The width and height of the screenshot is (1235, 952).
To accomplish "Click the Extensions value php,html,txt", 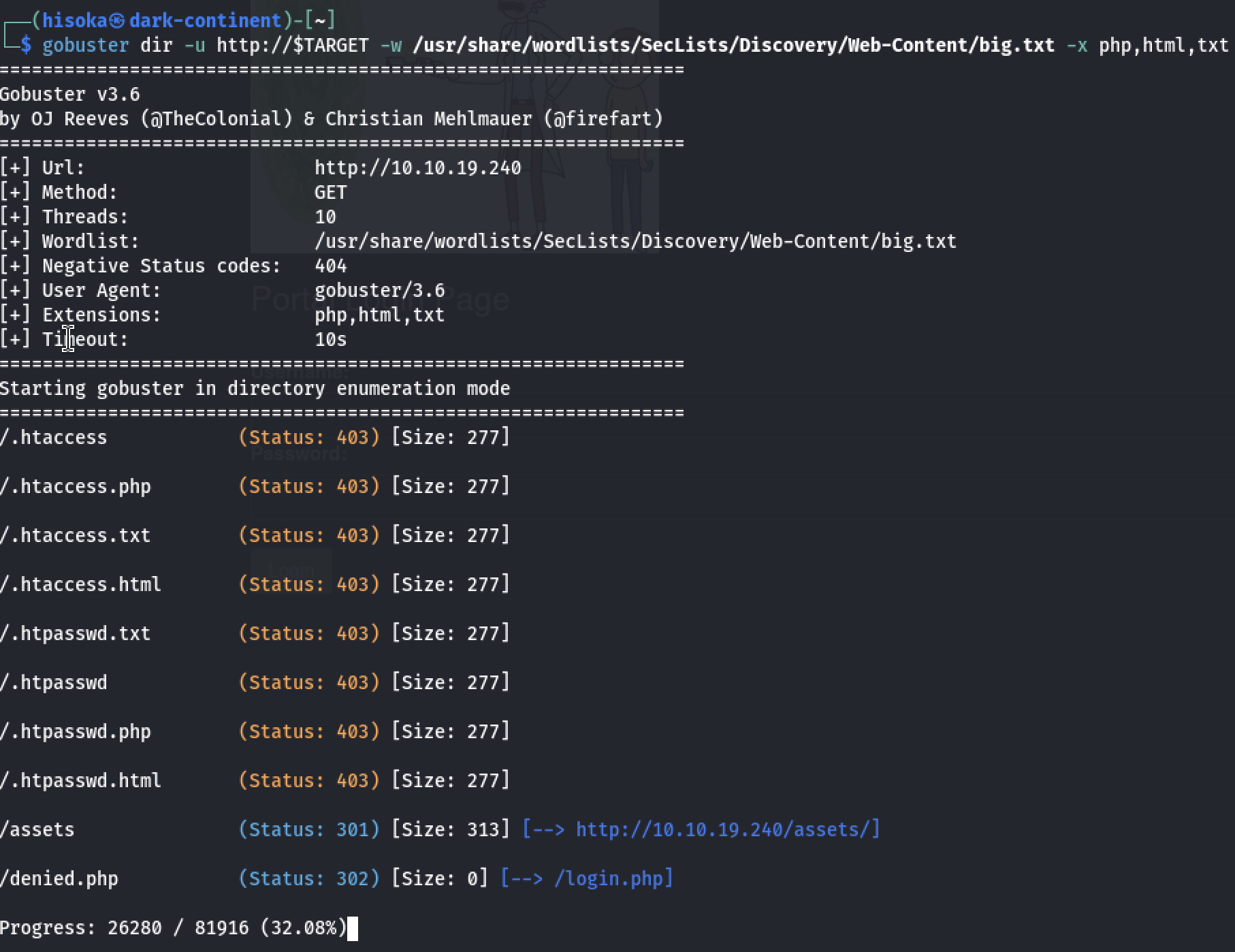I will coord(380,314).
